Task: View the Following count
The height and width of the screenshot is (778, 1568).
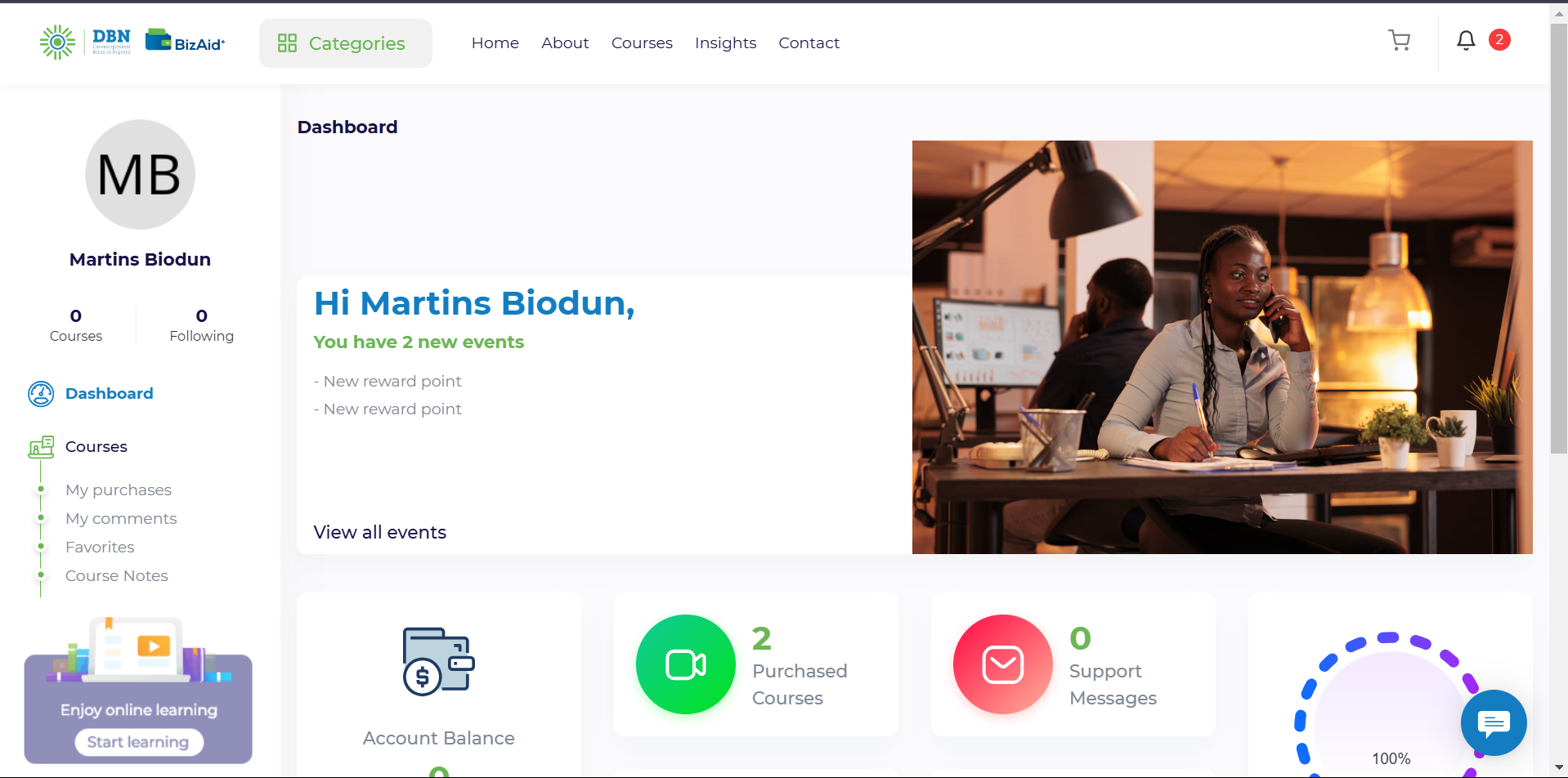Action: pos(202,325)
